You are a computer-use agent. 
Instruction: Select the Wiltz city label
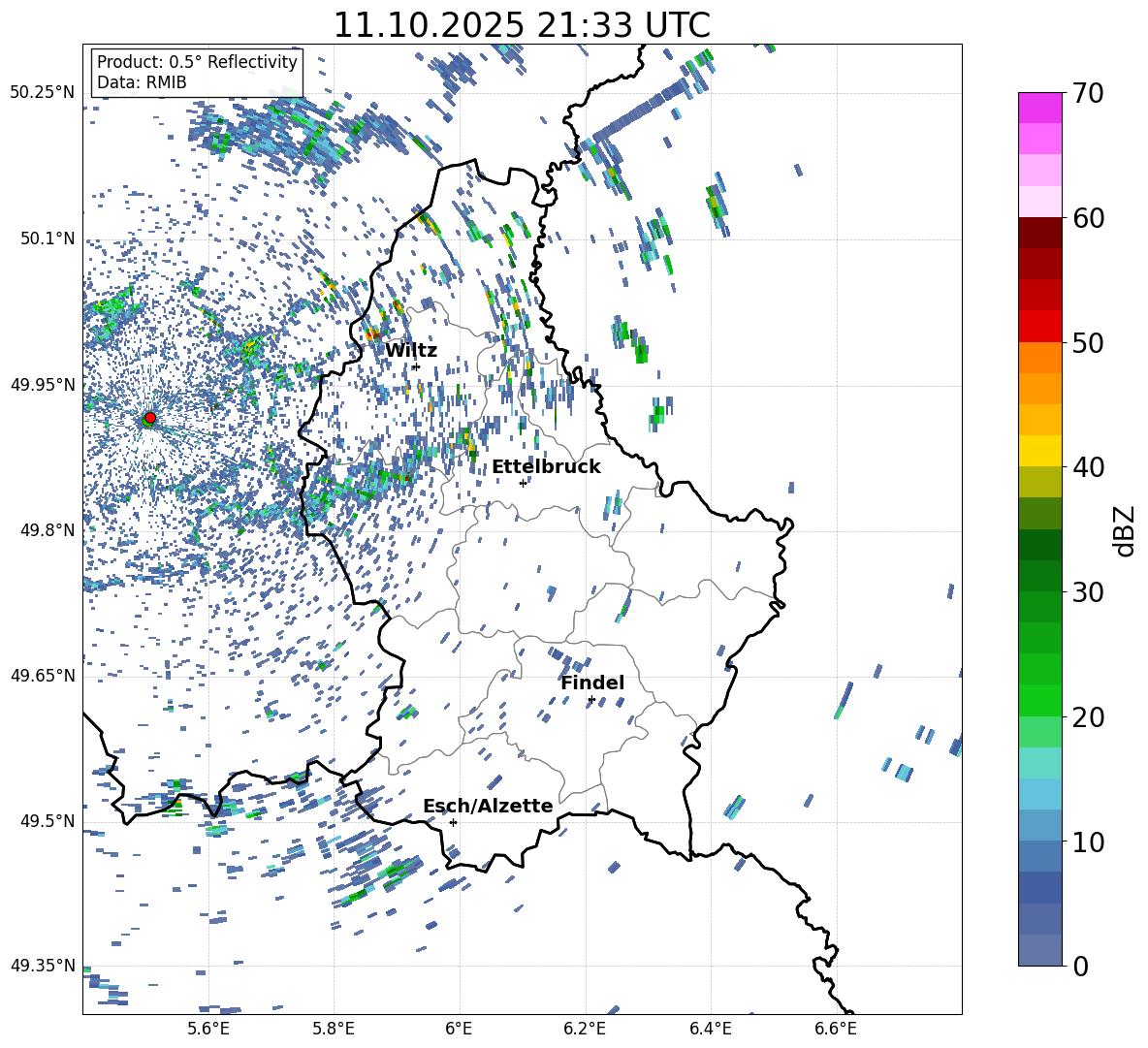tap(411, 351)
